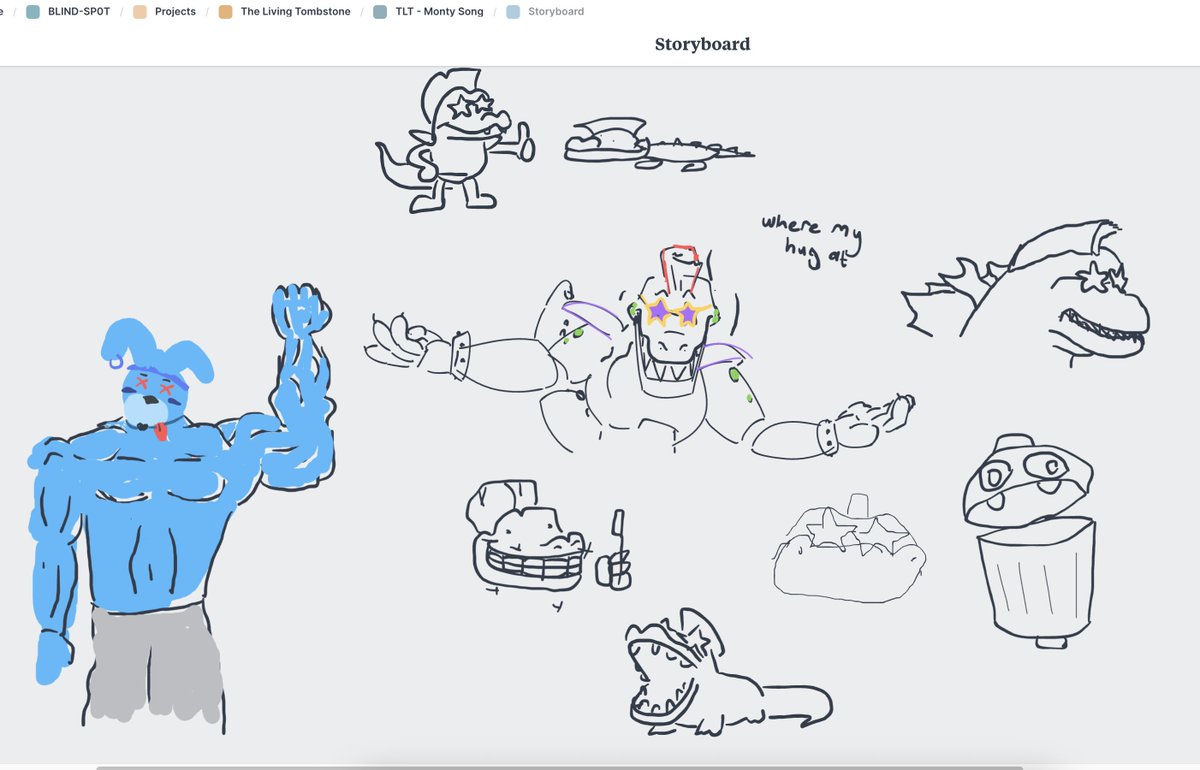Select the lying flat gator sketch
This screenshot has height=770, width=1200.
coord(658,142)
